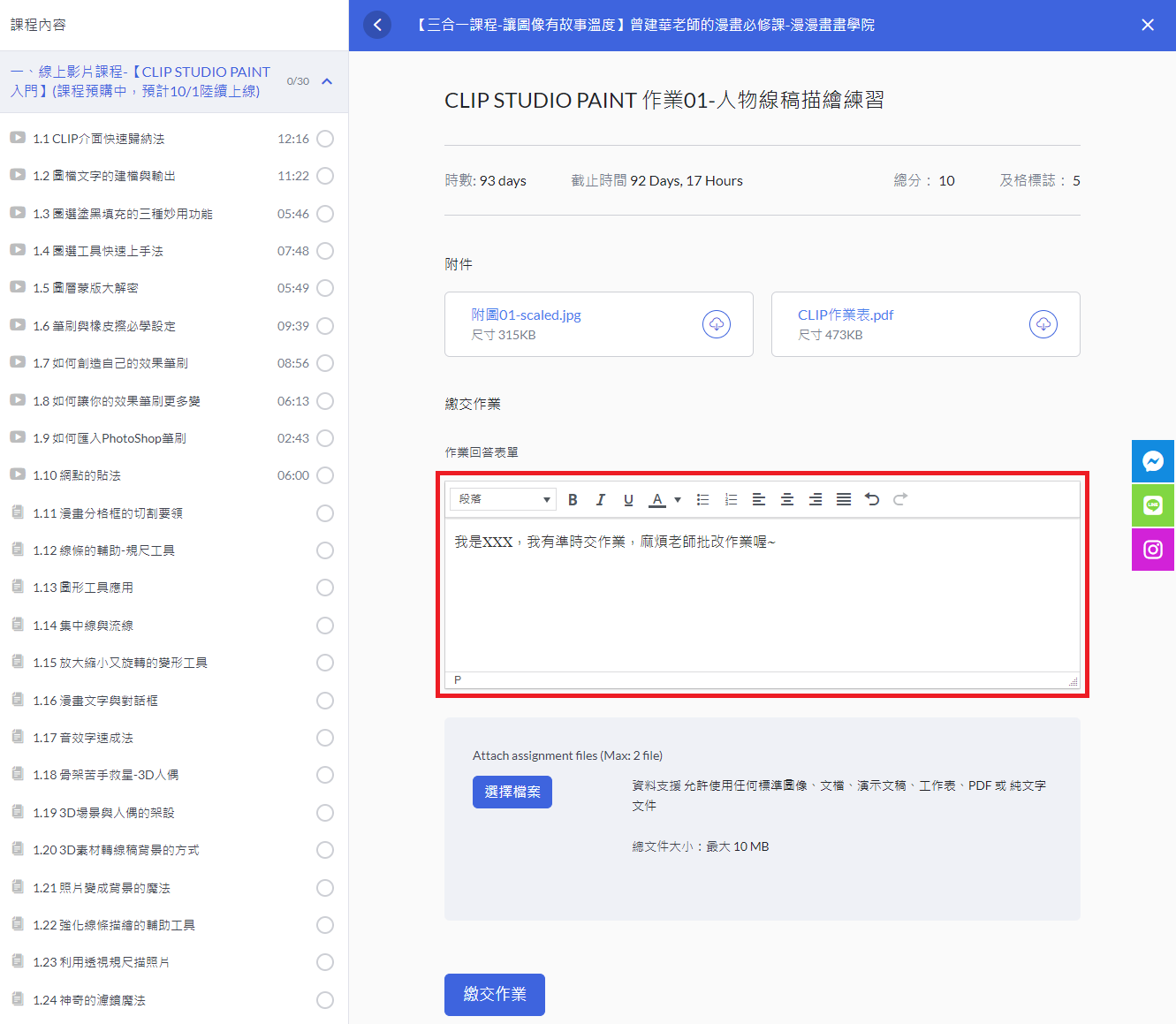Download the CLIP作業表.pdf attachment icon
The height and width of the screenshot is (1024, 1176).
[x=1043, y=324]
